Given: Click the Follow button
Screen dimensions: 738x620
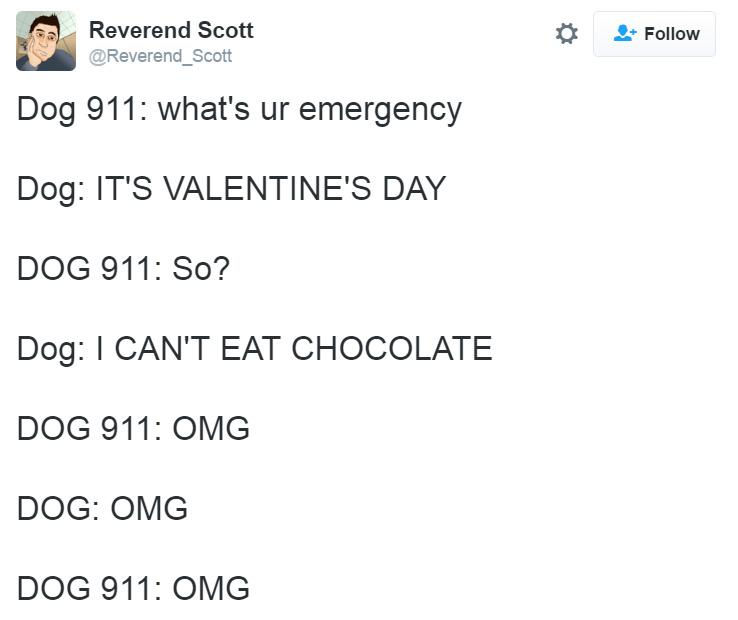Looking at the screenshot, I should (x=654, y=34).
